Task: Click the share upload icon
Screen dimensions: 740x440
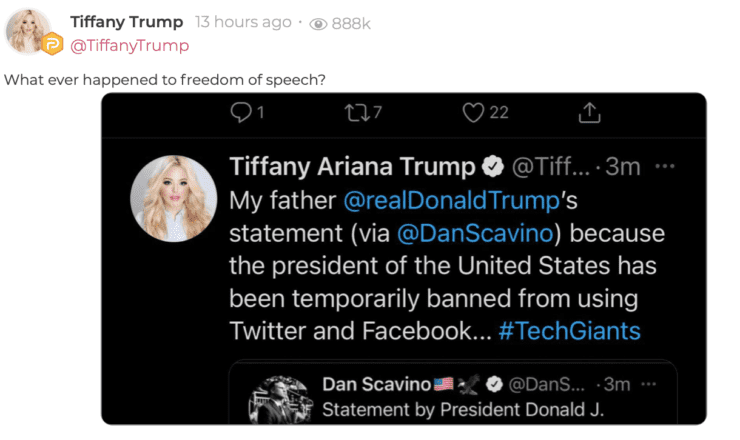Action: pyautogui.click(x=589, y=113)
